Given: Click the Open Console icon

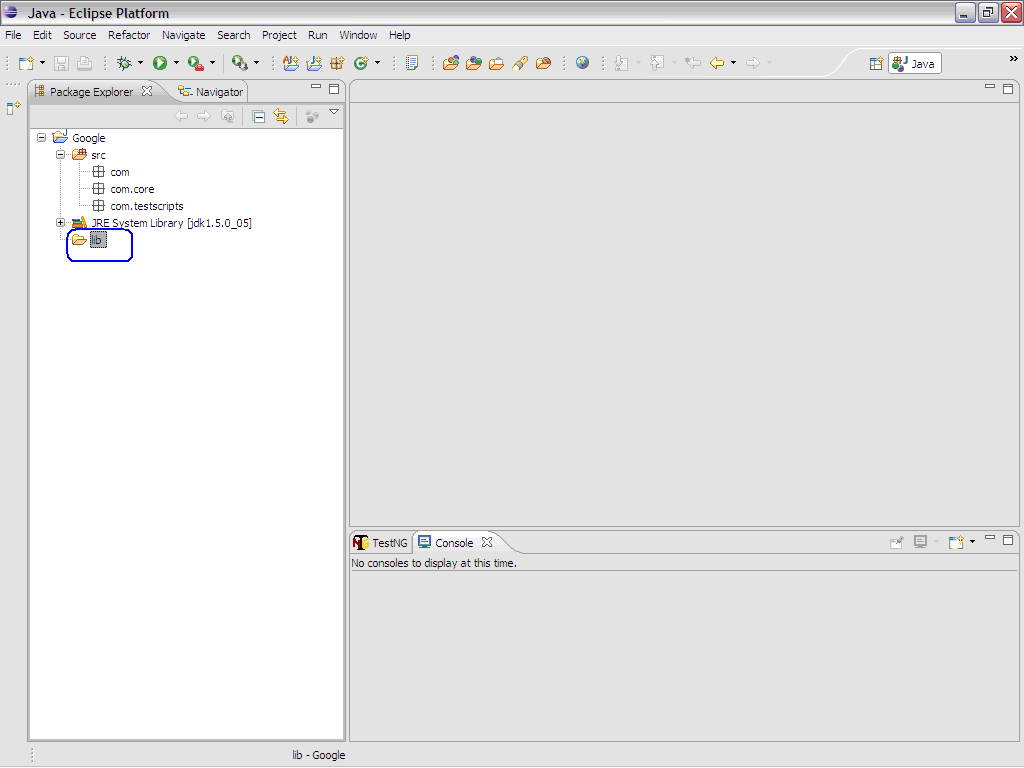Looking at the screenshot, I should 957,542.
